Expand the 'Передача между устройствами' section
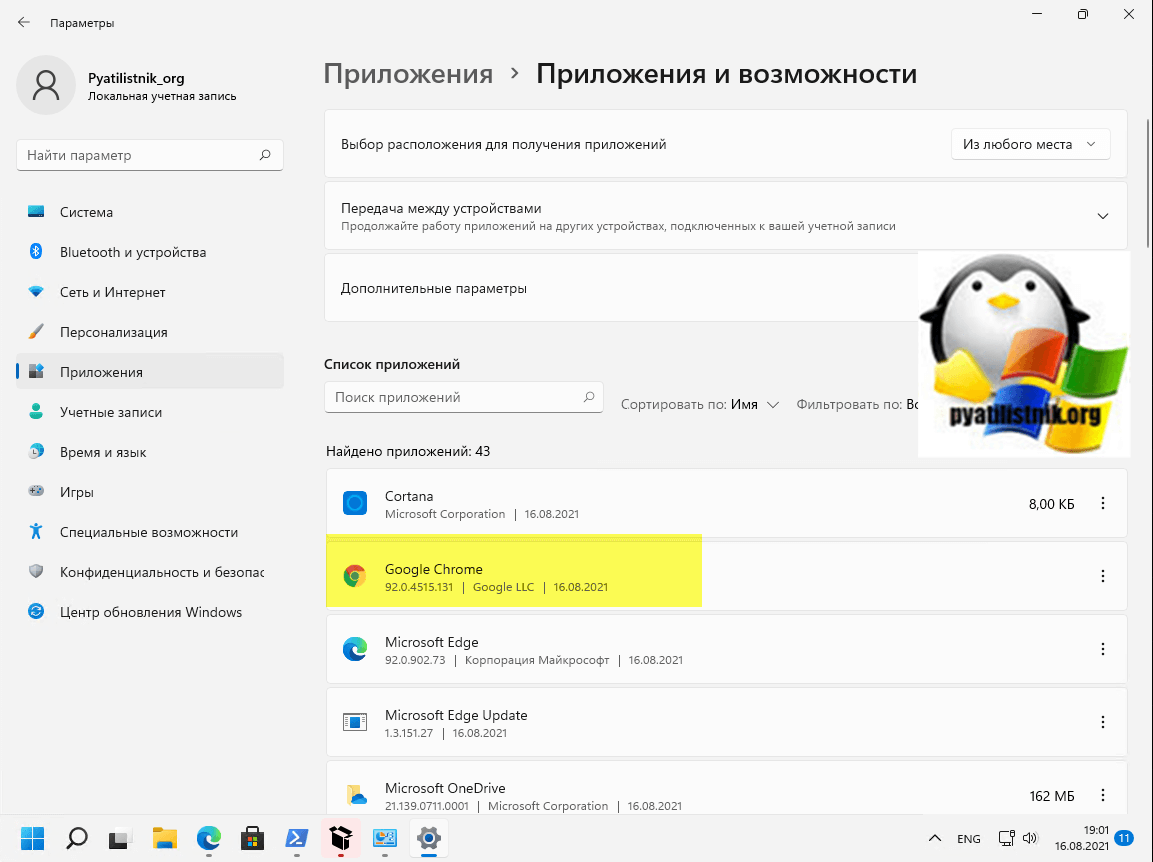The width and height of the screenshot is (1153, 862). coord(1103,216)
